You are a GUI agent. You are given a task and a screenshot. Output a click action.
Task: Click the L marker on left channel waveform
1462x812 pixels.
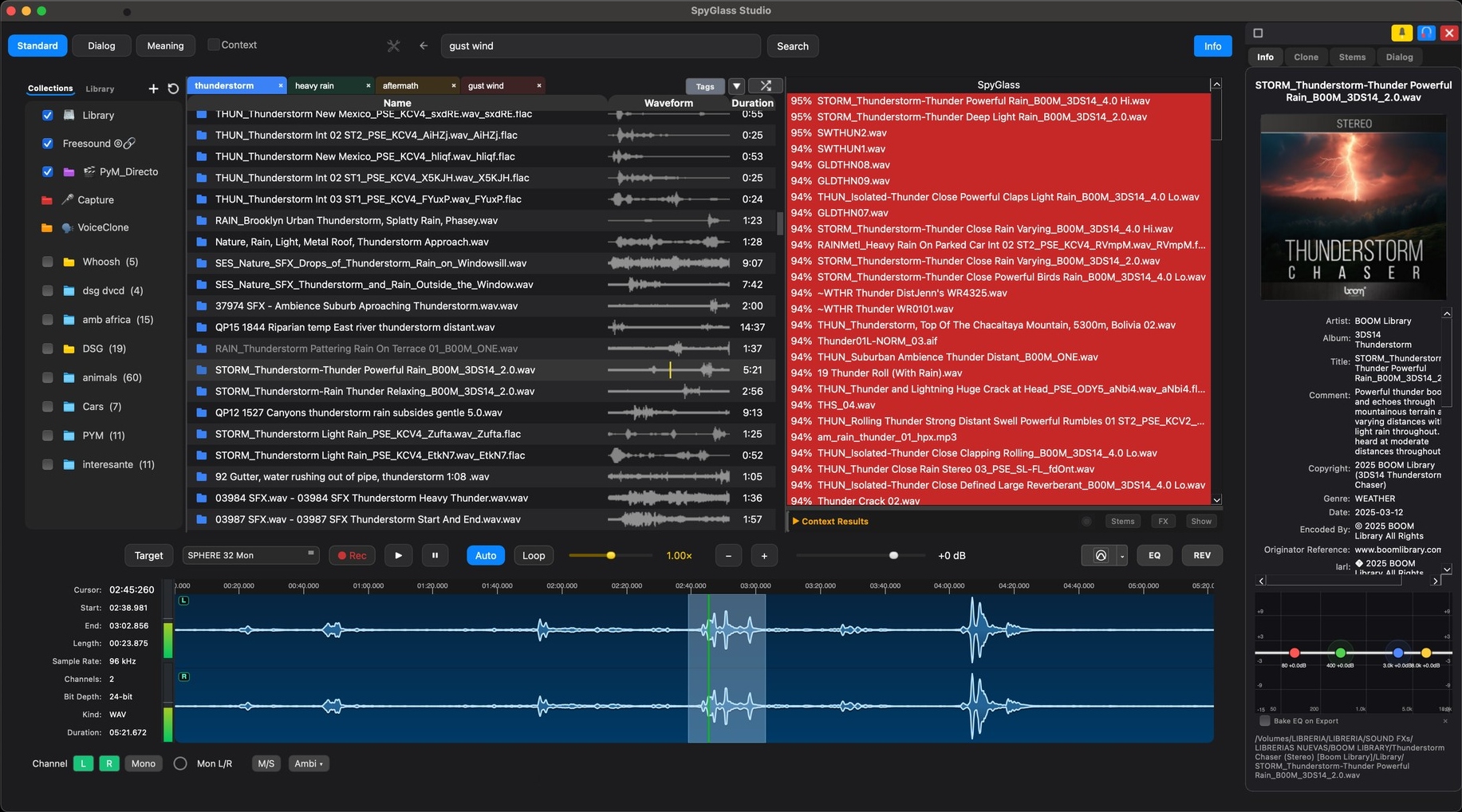coord(183,600)
